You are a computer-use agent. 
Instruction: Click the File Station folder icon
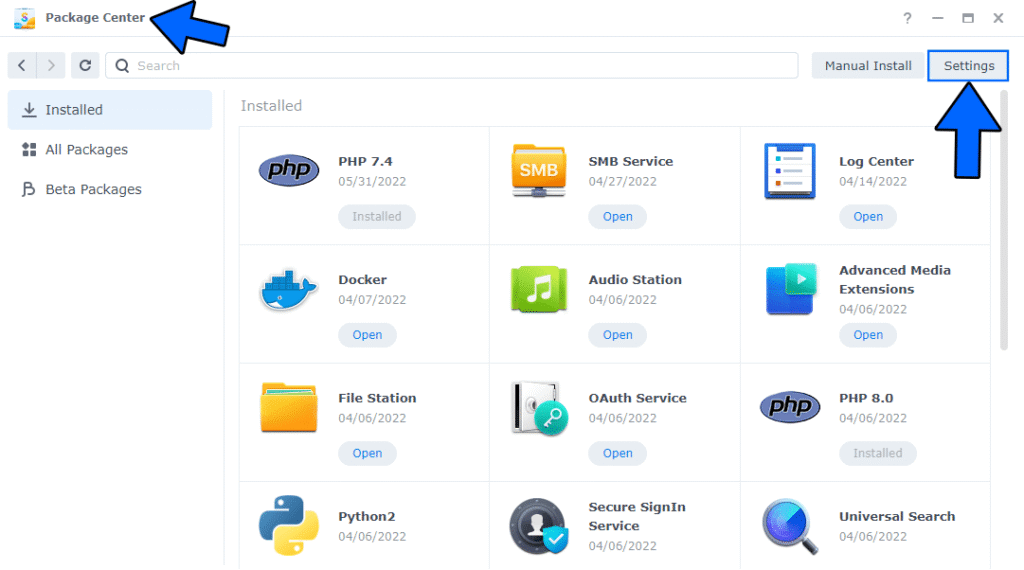pos(288,408)
